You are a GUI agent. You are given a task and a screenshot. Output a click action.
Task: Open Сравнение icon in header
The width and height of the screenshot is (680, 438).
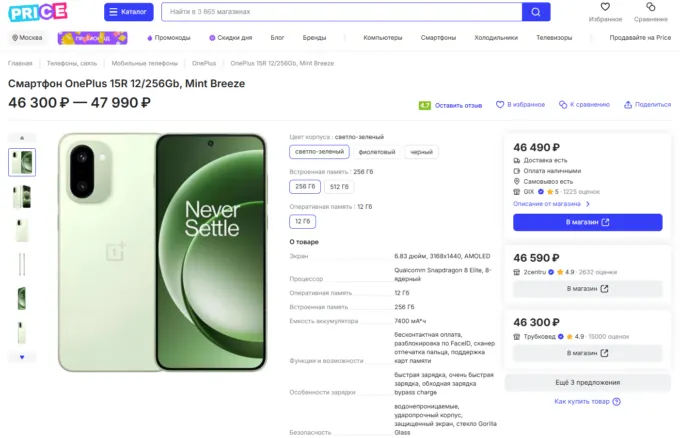pos(650,7)
